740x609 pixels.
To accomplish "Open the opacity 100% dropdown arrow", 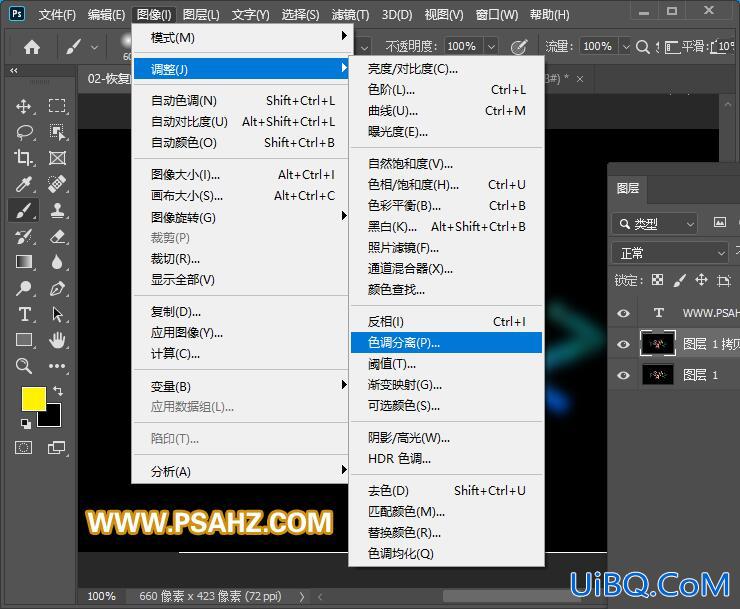I will [x=491, y=47].
